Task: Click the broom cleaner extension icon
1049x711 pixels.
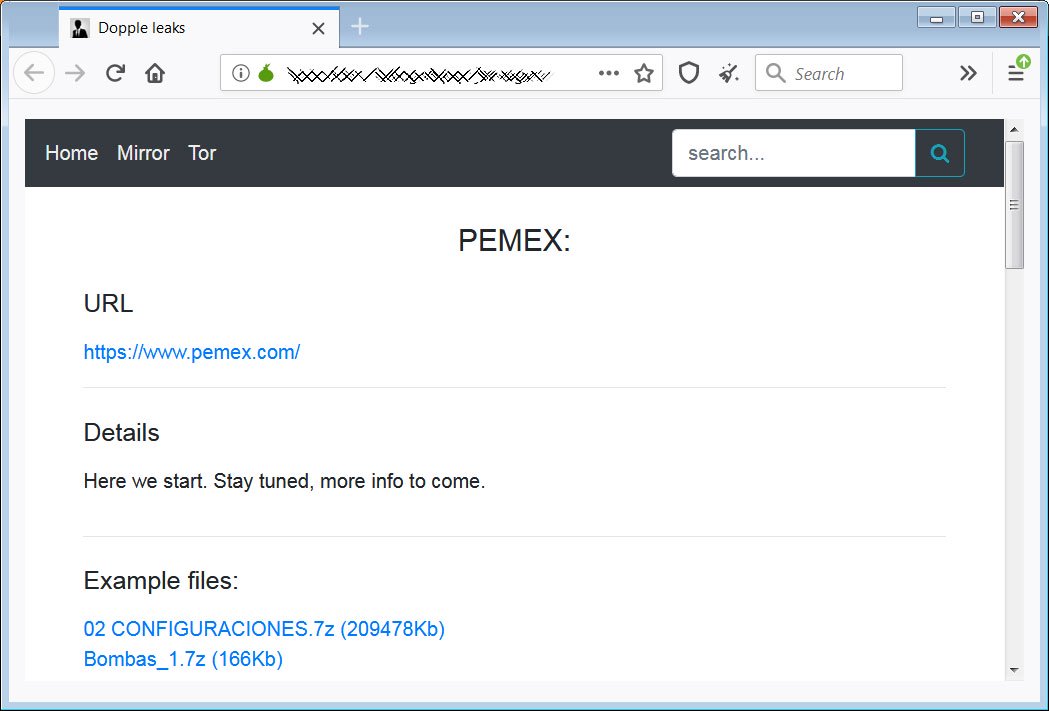Action: point(729,73)
